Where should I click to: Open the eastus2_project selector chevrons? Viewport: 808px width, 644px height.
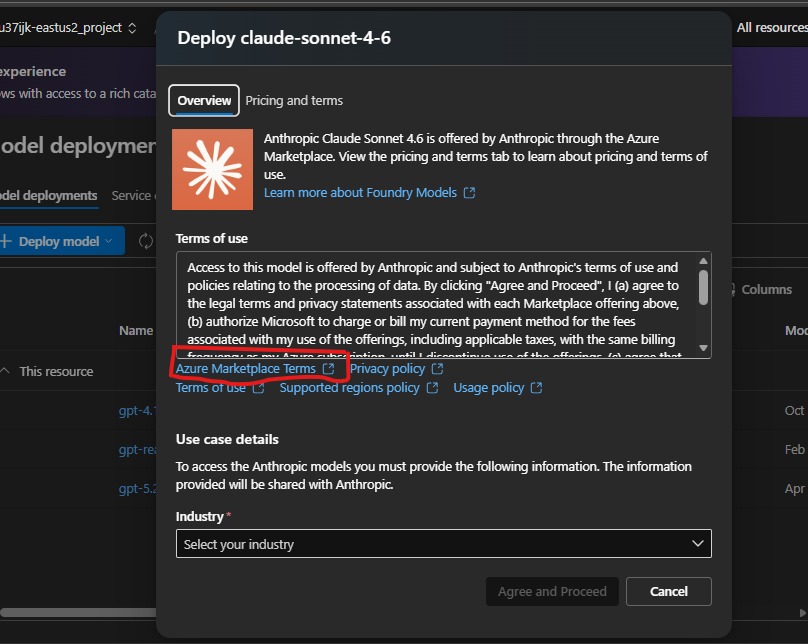pos(132,28)
